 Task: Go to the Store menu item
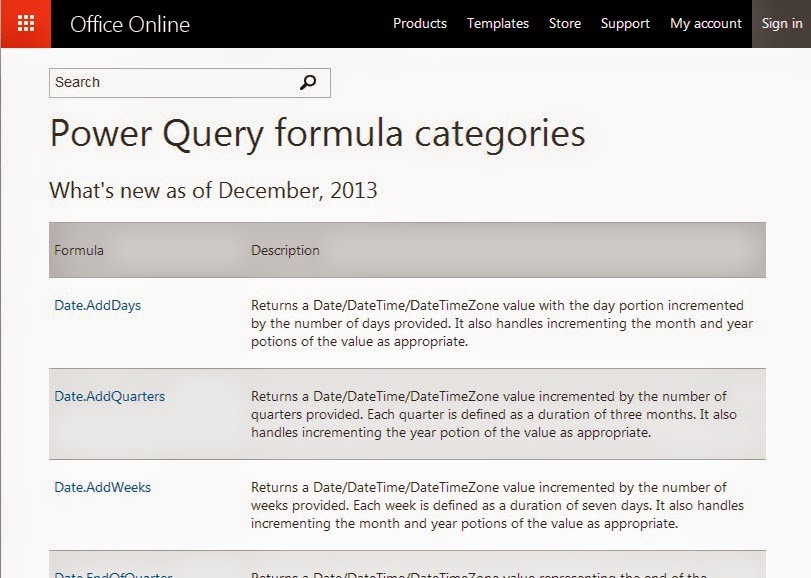(x=564, y=24)
